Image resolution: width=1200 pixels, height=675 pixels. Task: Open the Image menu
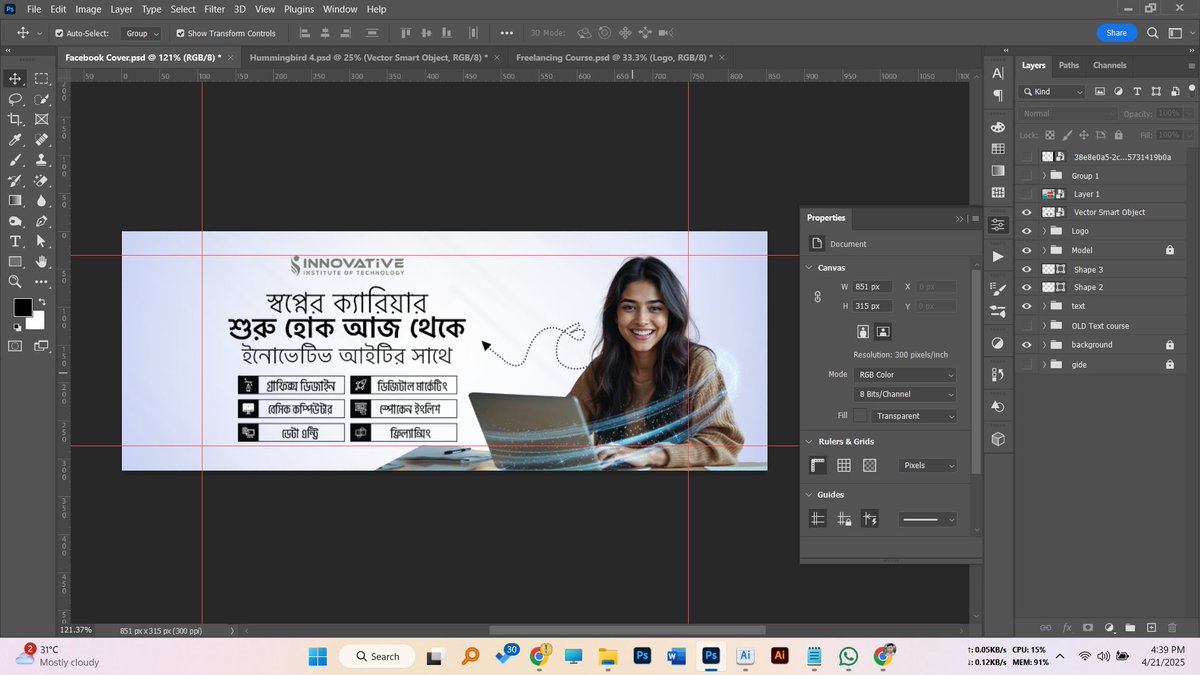pyautogui.click(x=88, y=9)
